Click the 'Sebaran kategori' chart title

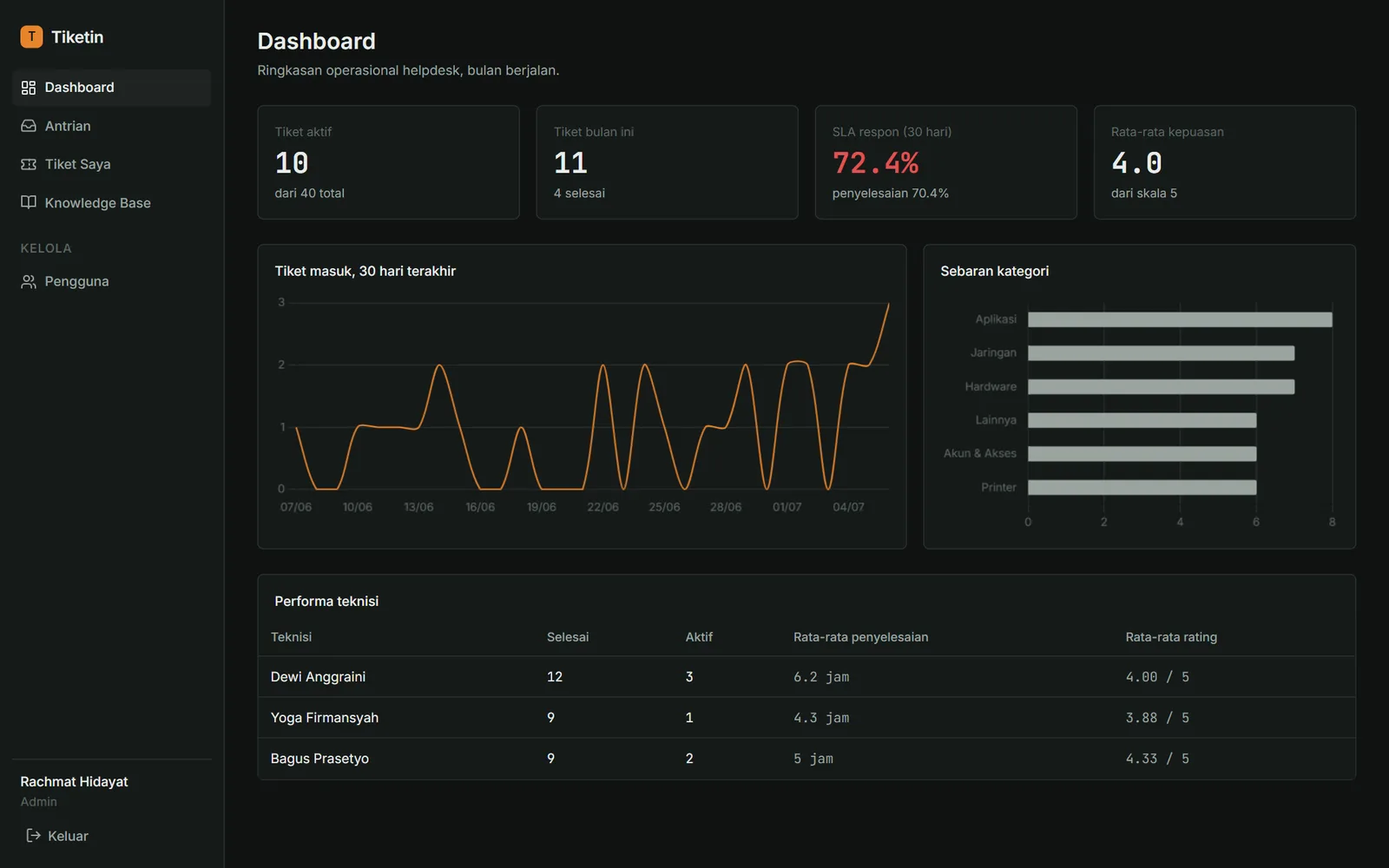(x=994, y=271)
